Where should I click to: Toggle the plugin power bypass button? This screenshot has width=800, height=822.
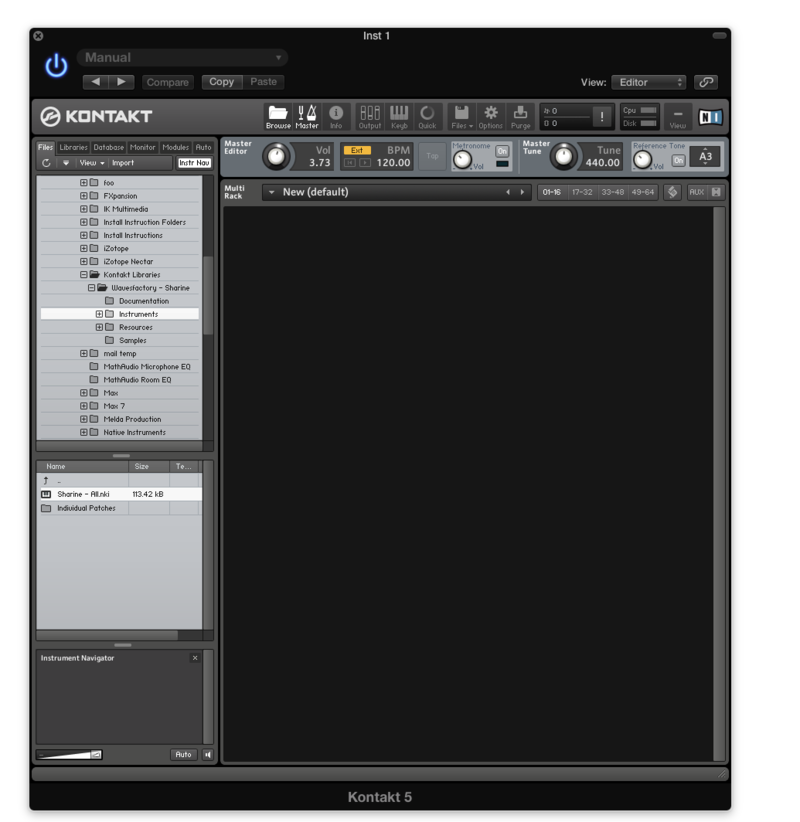56,66
